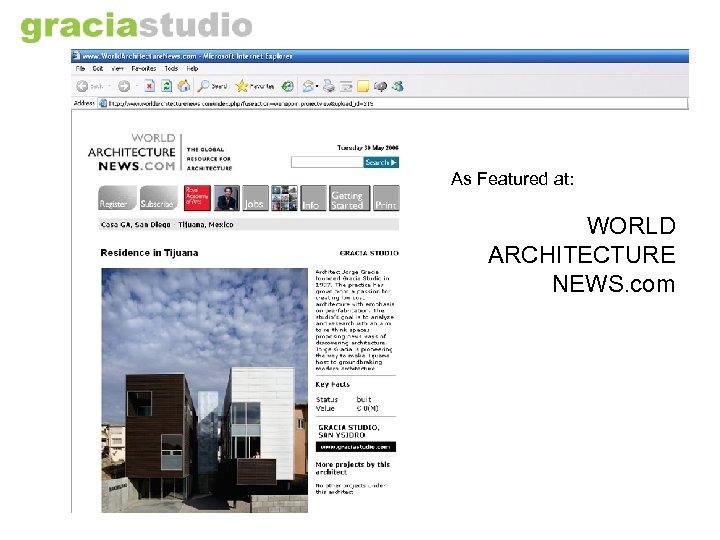This screenshot has height=540, width=720.
Task: Click the Tijuana residence photograph
Action: click(204, 390)
